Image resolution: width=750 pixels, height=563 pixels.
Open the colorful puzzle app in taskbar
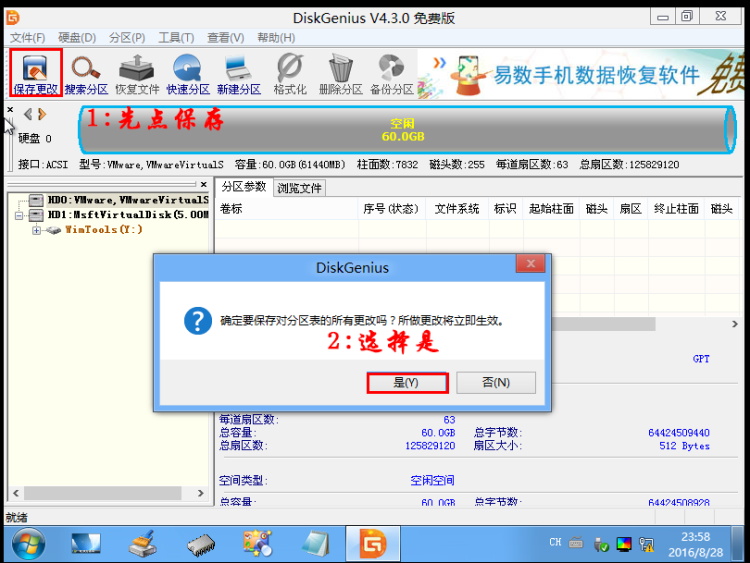tap(257, 544)
